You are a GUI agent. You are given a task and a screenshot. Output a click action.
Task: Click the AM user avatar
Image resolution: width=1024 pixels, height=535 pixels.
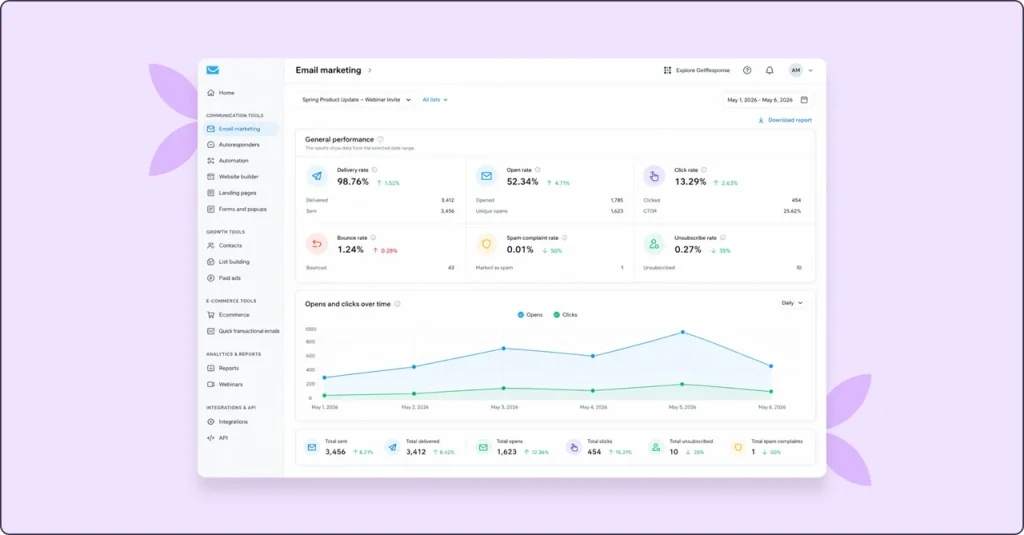click(x=795, y=70)
